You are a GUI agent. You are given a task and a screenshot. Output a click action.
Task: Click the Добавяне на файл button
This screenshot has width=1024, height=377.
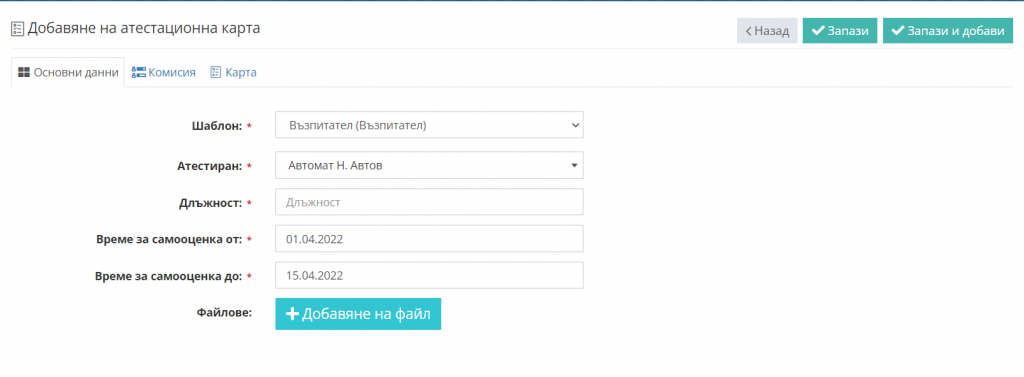[x=358, y=314]
